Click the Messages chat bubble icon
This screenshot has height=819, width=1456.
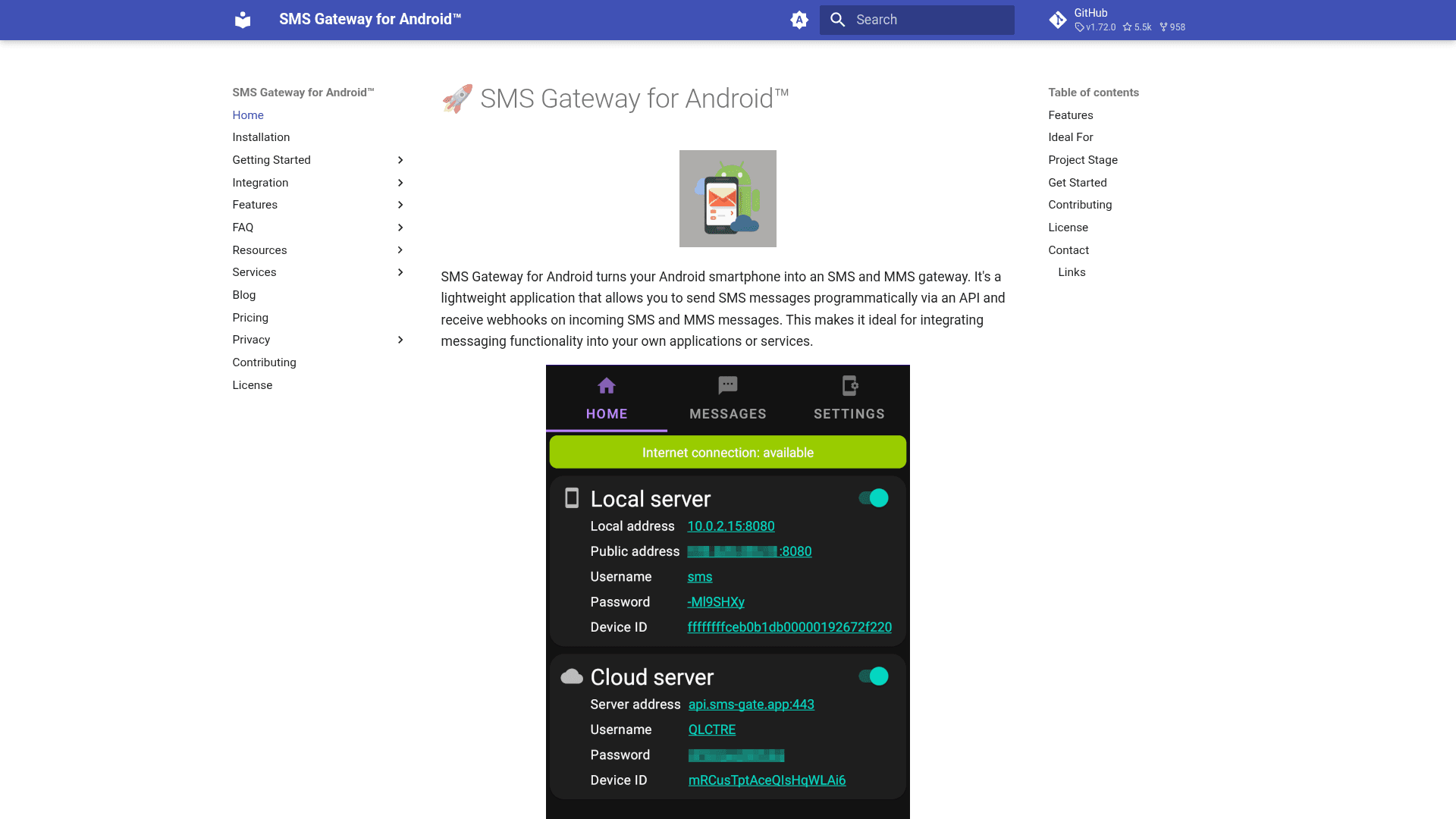[728, 385]
